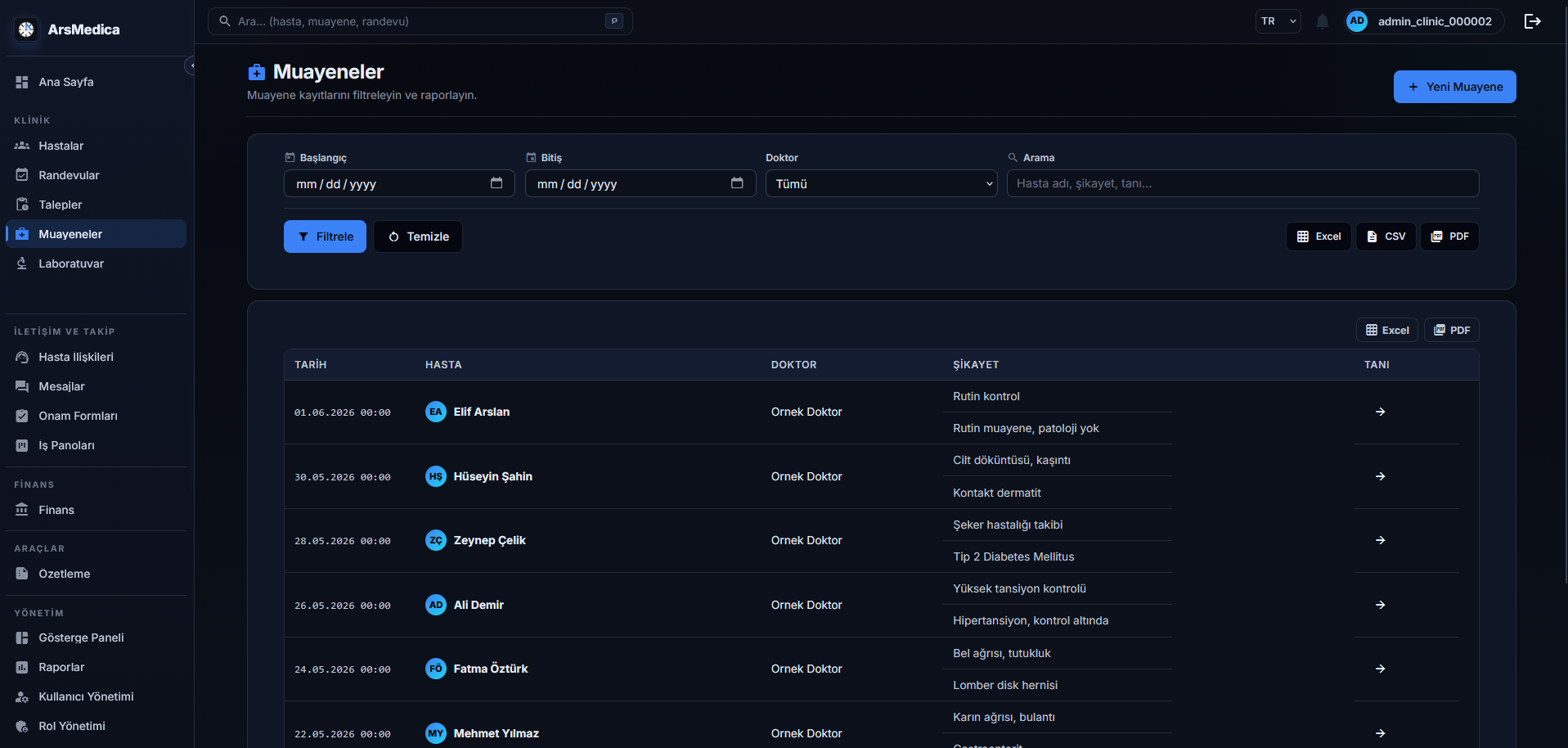Screen dimensions: 1568x748
Task: Click the Muayeneler heading medical bag icon
Action: tap(257, 72)
